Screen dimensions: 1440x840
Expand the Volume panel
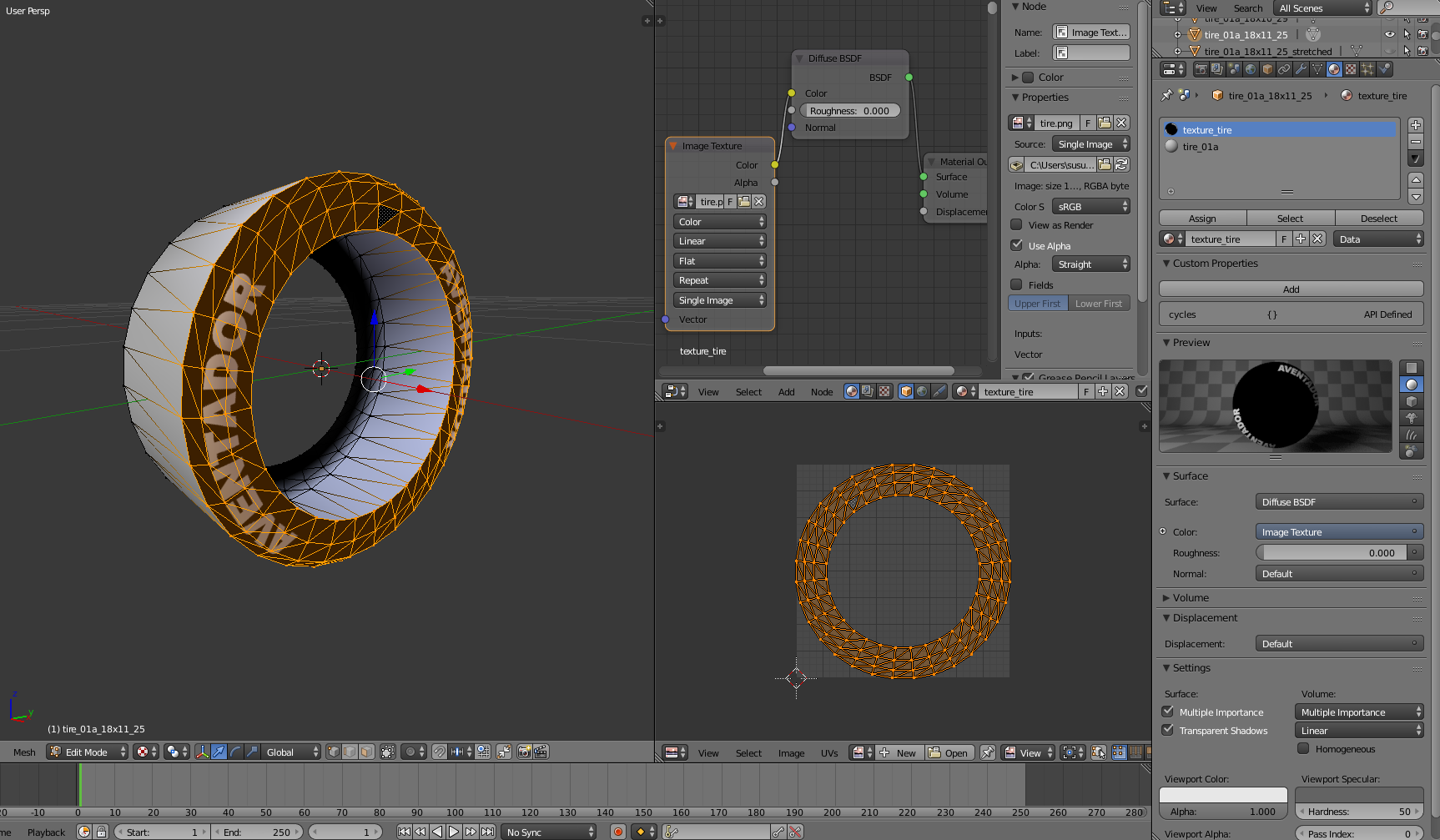[1167, 598]
